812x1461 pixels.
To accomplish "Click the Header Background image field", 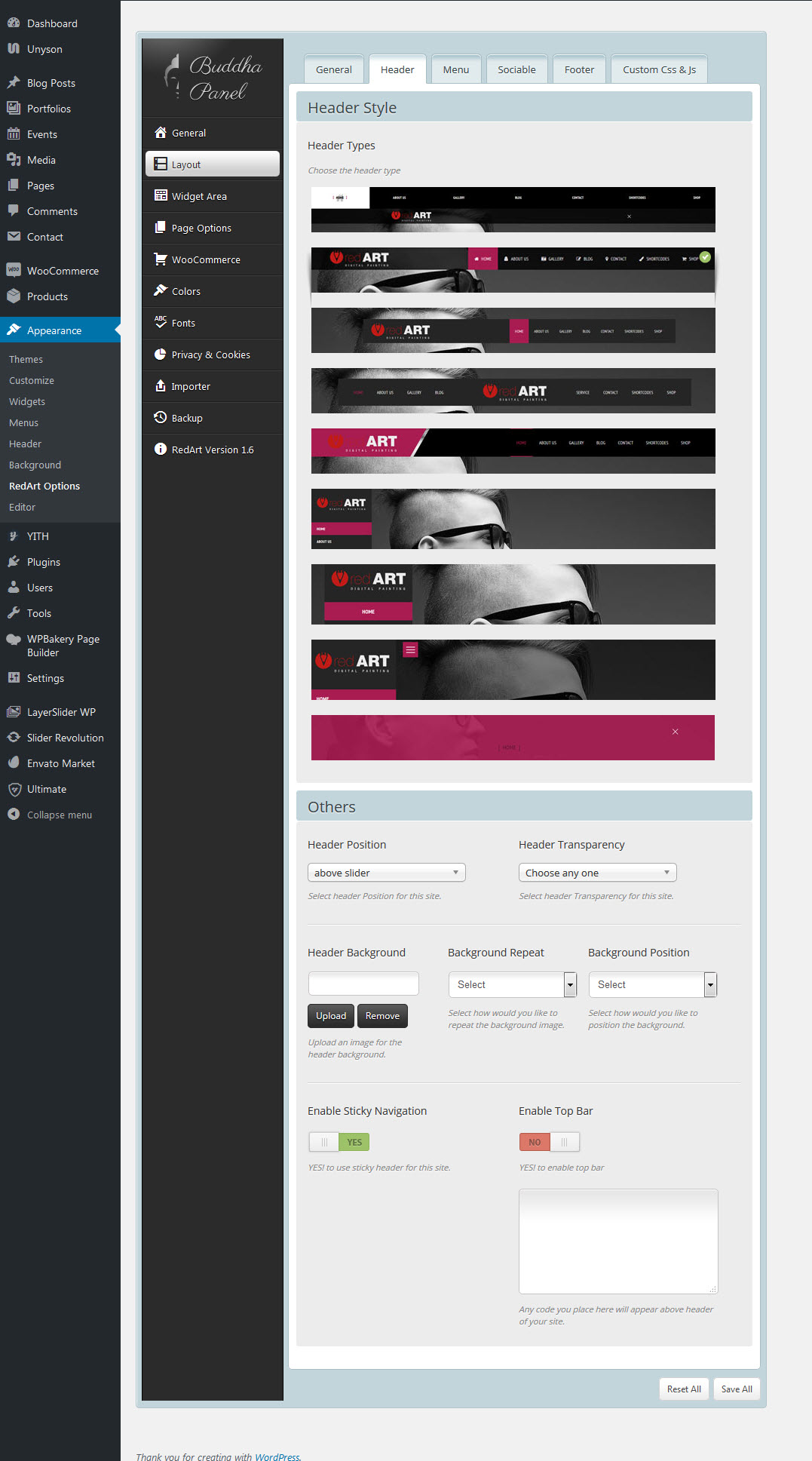I will coord(363,984).
